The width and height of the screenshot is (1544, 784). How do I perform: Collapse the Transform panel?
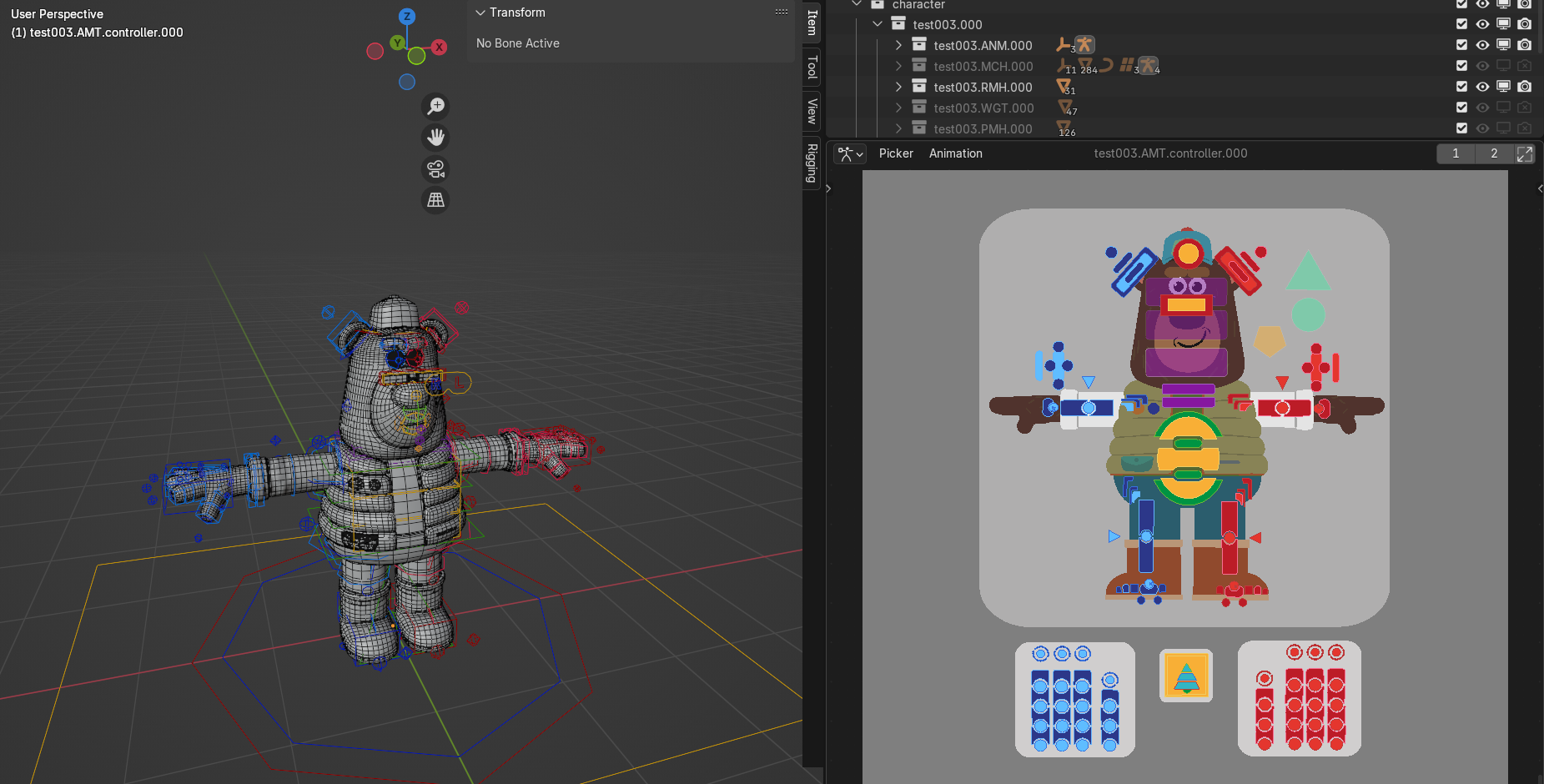tap(480, 13)
